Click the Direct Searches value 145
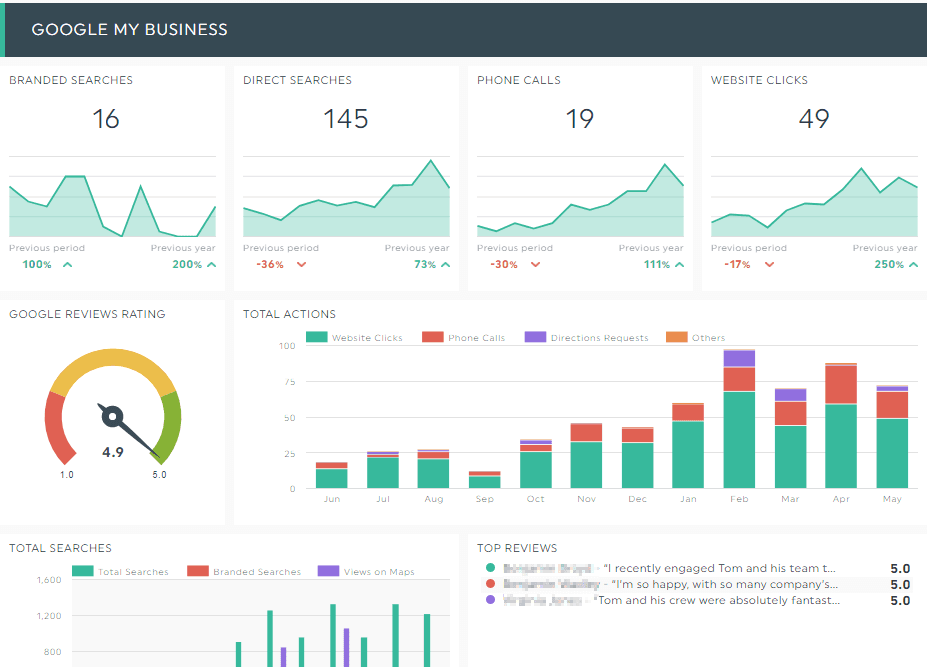This screenshot has width=927, height=667. pyautogui.click(x=346, y=119)
